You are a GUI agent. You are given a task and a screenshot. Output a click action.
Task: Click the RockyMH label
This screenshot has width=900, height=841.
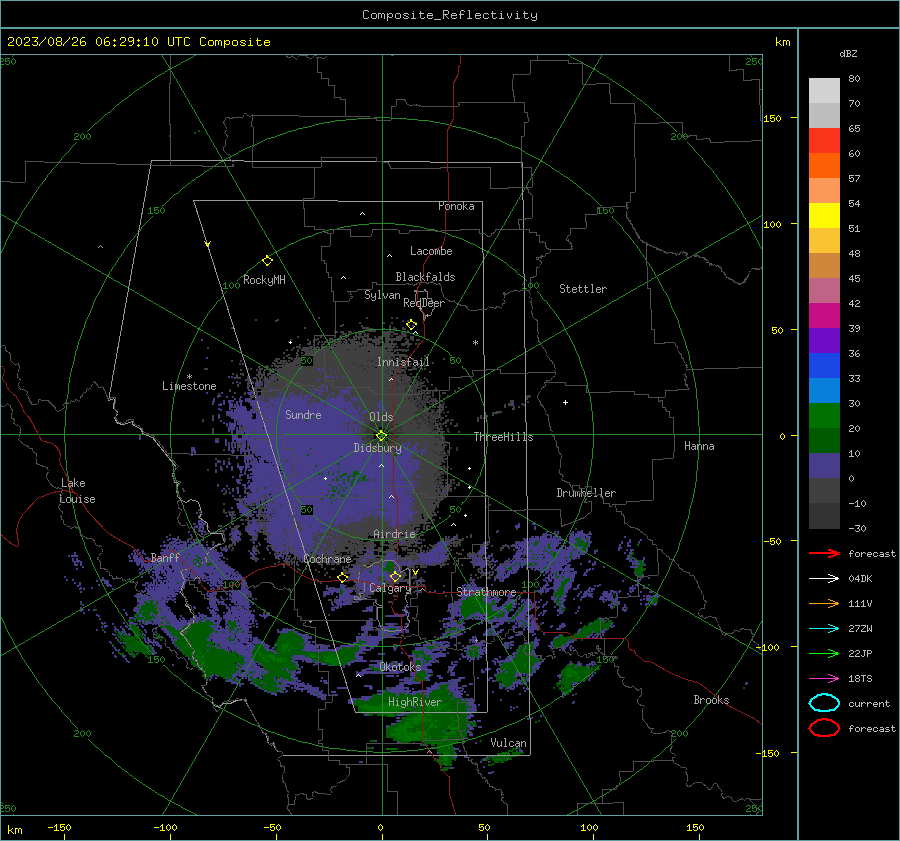coord(264,280)
